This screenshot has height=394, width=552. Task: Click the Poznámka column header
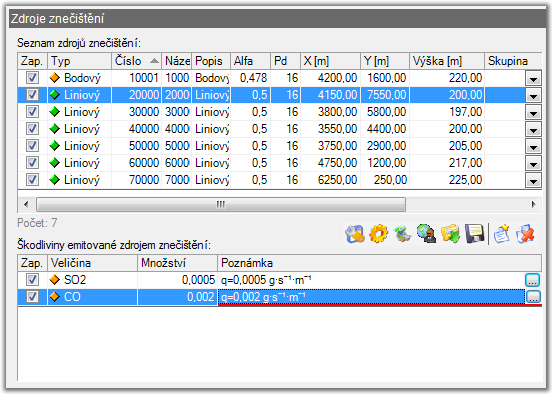pos(380,263)
